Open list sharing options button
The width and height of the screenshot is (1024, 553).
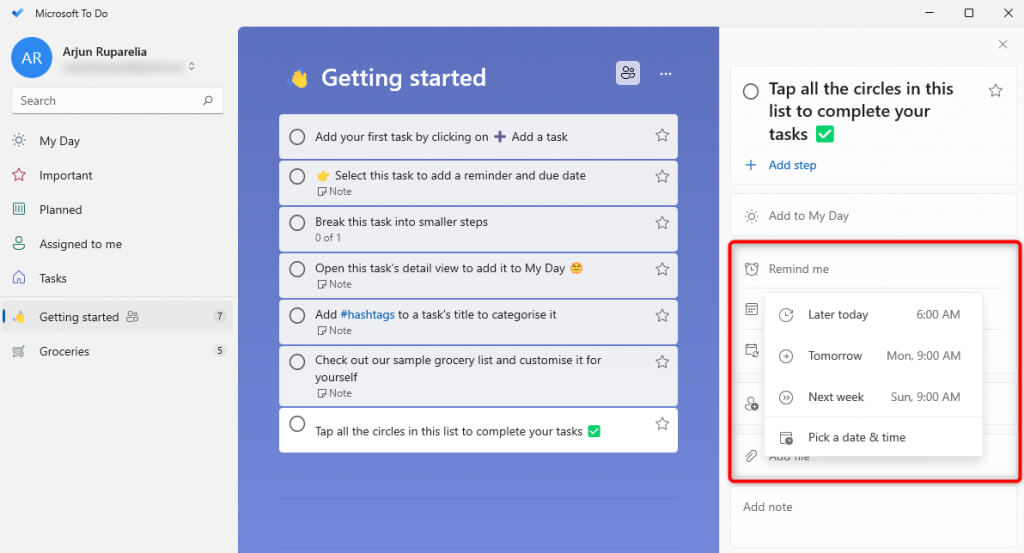pos(628,73)
